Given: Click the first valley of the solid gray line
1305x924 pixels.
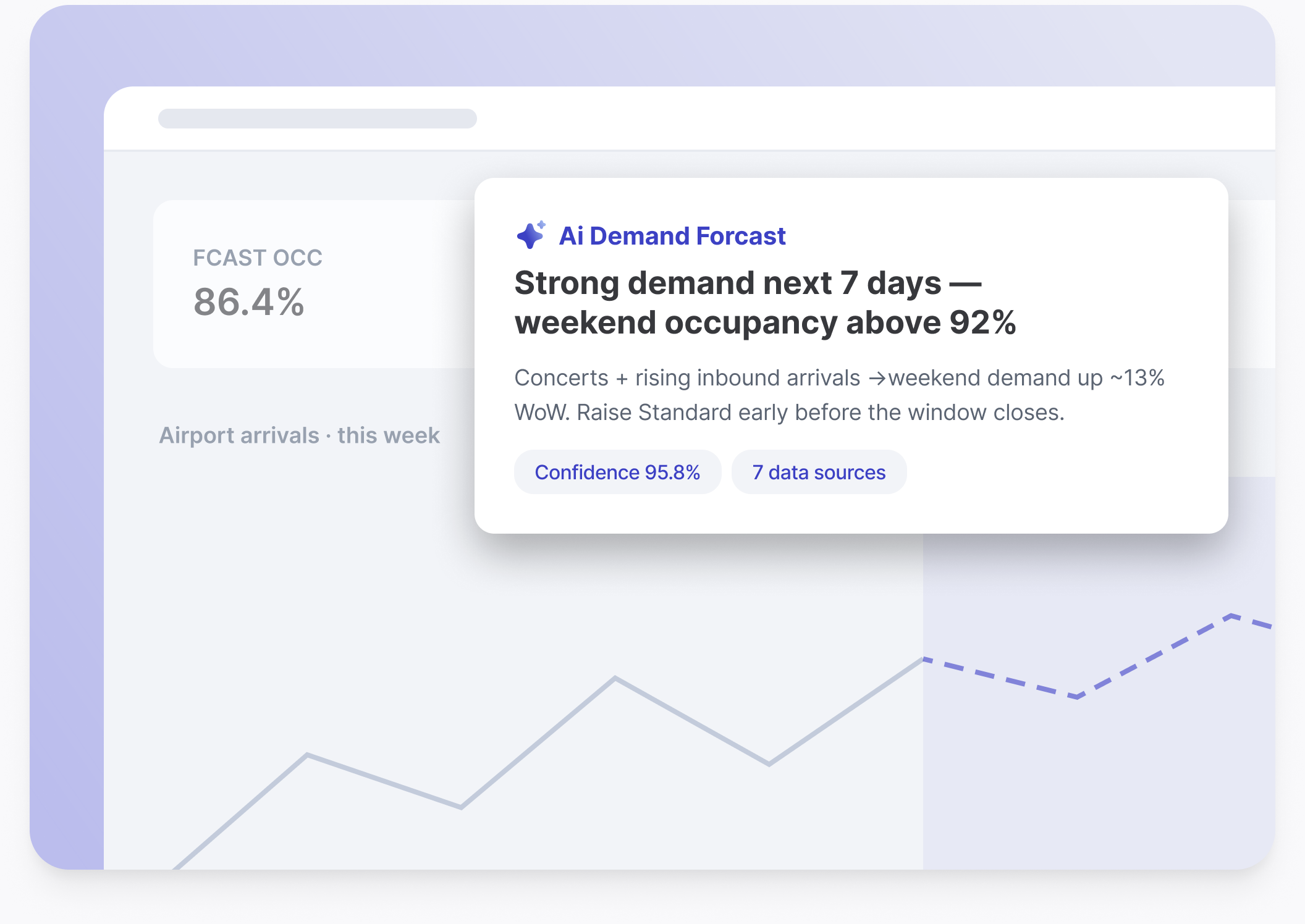Looking at the screenshot, I should [461, 807].
